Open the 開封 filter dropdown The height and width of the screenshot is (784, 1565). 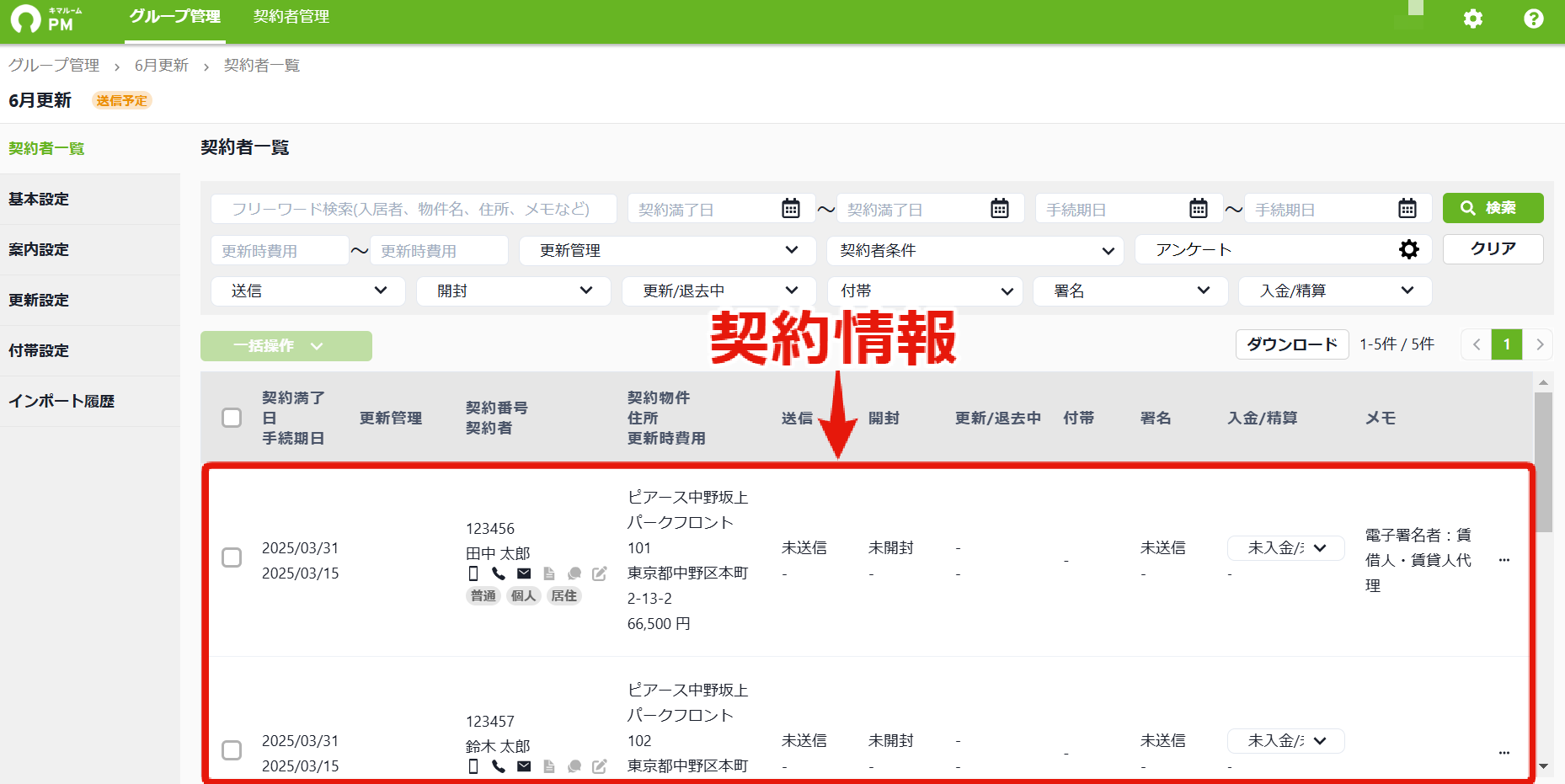point(514,291)
